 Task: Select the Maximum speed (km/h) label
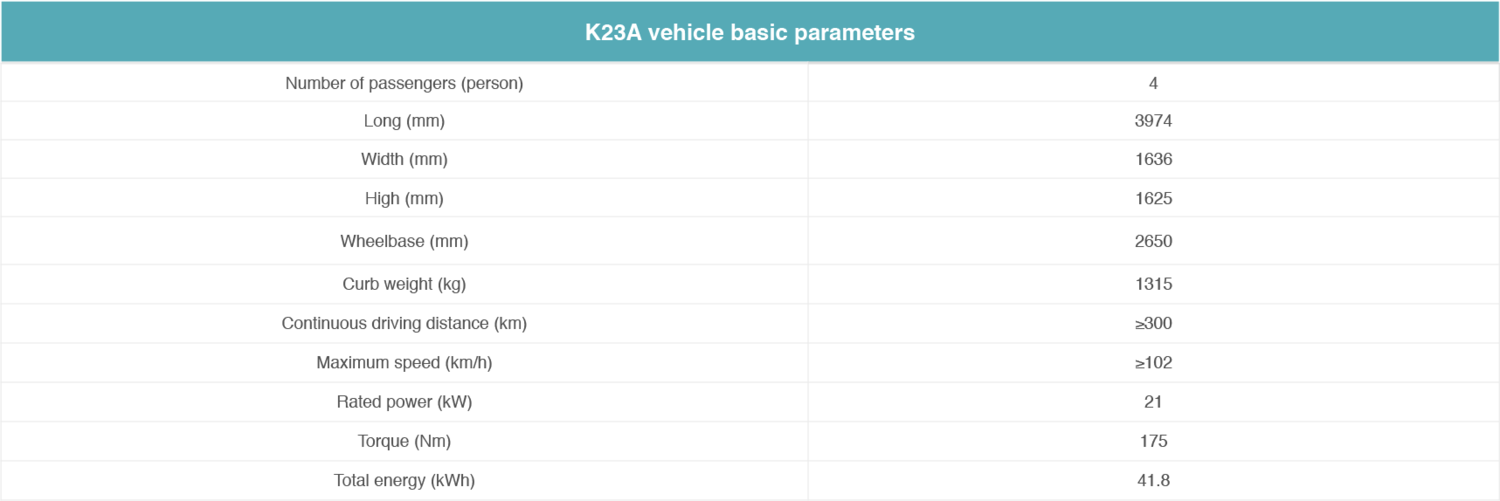click(x=404, y=362)
